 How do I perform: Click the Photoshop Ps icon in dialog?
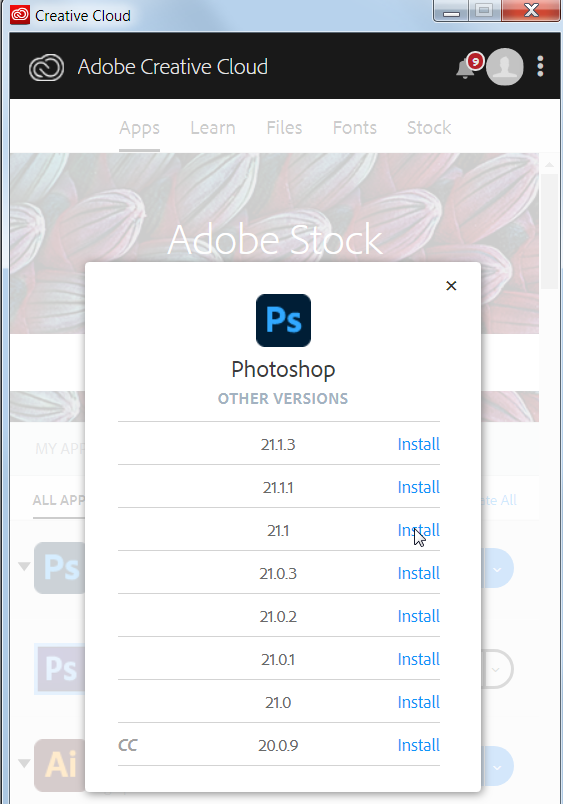(283, 320)
